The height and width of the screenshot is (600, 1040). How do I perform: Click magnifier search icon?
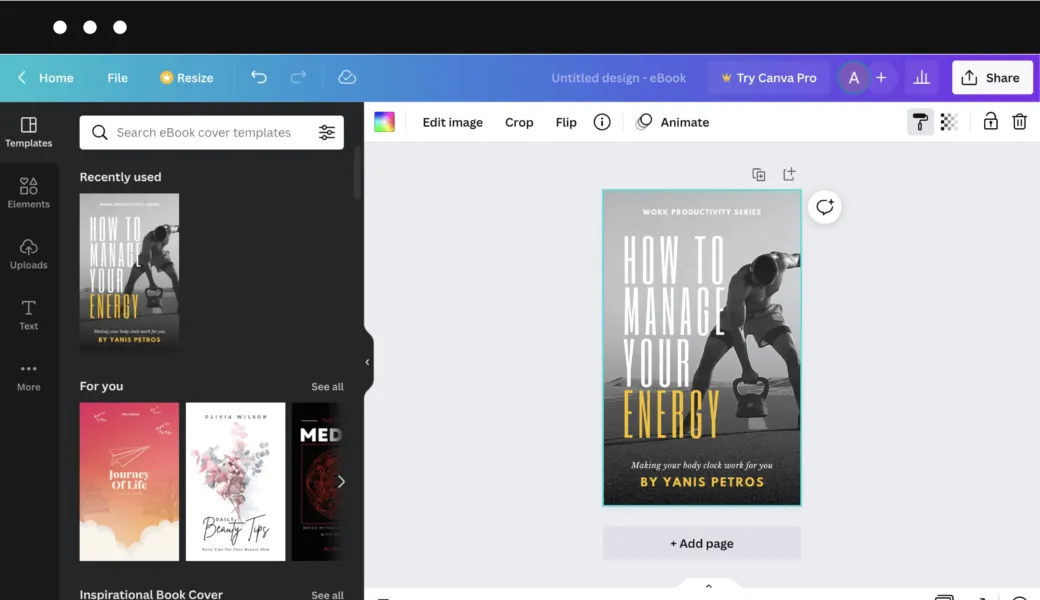coord(99,133)
